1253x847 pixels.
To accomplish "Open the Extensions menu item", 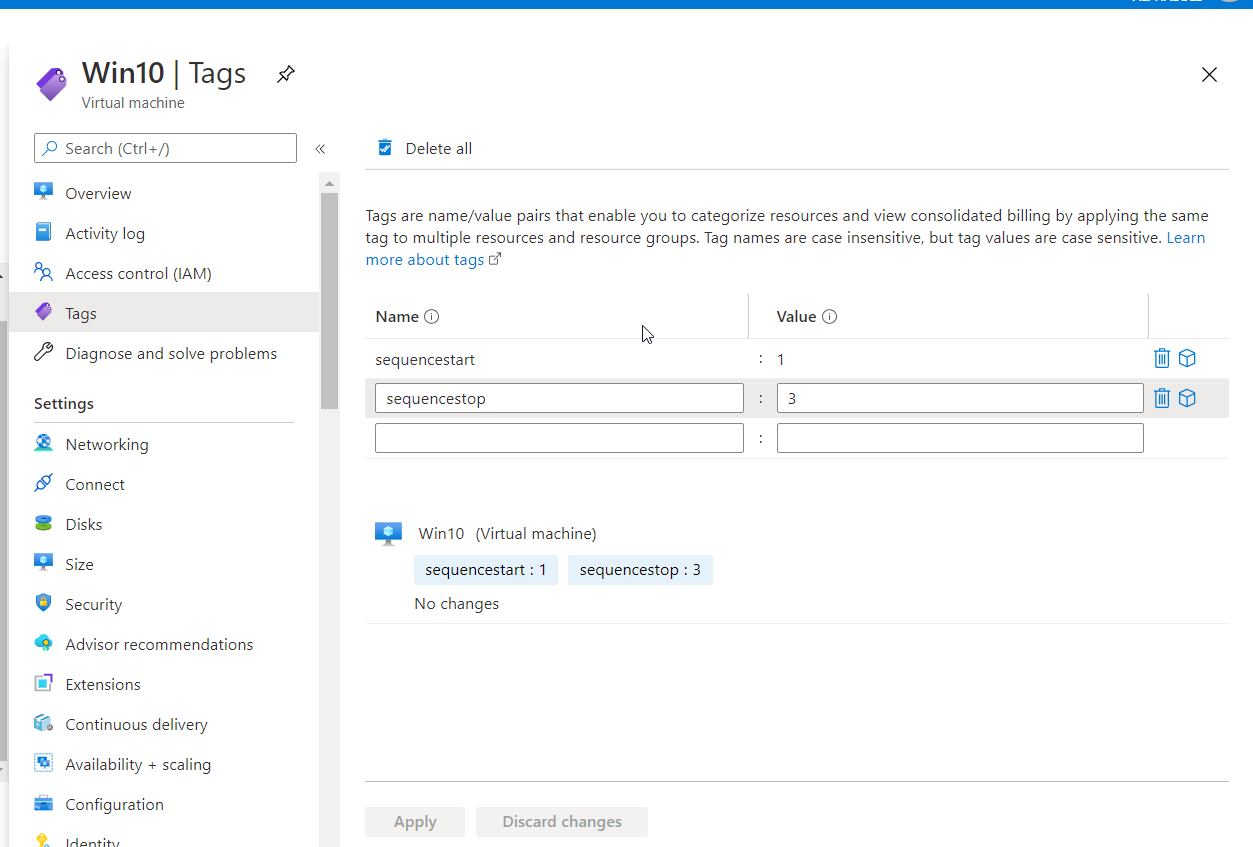I will pyautogui.click(x=103, y=685).
